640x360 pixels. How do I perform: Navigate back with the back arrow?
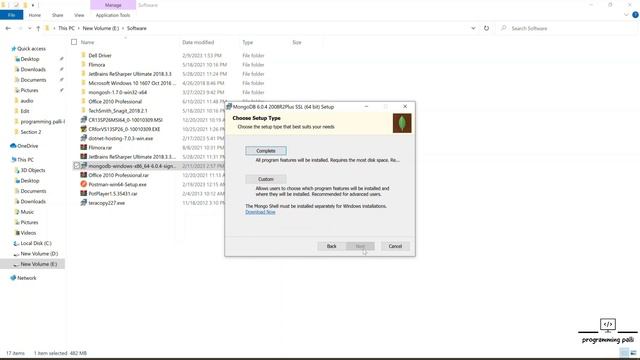click(8, 28)
